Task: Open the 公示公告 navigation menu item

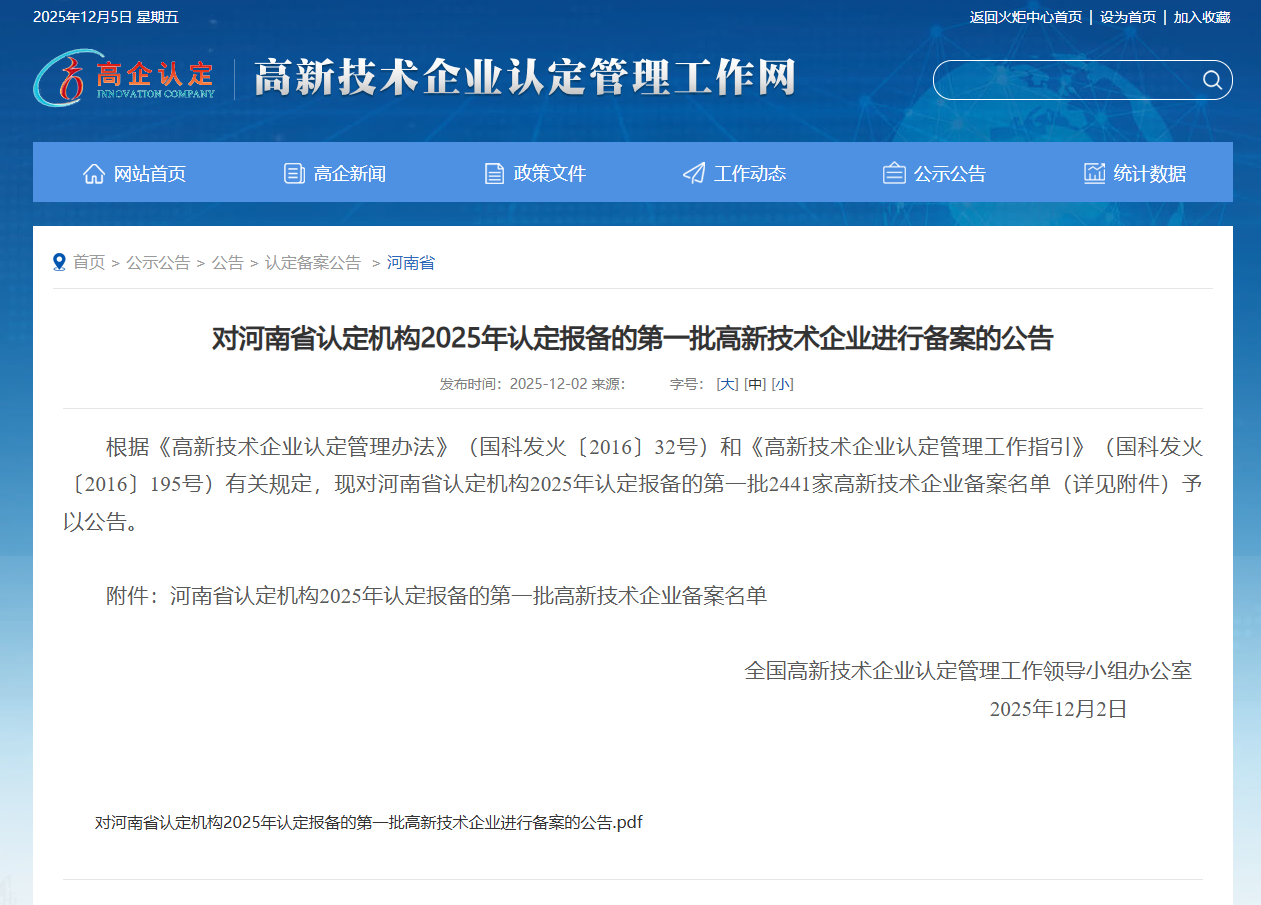Action: [x=948, y=172]
